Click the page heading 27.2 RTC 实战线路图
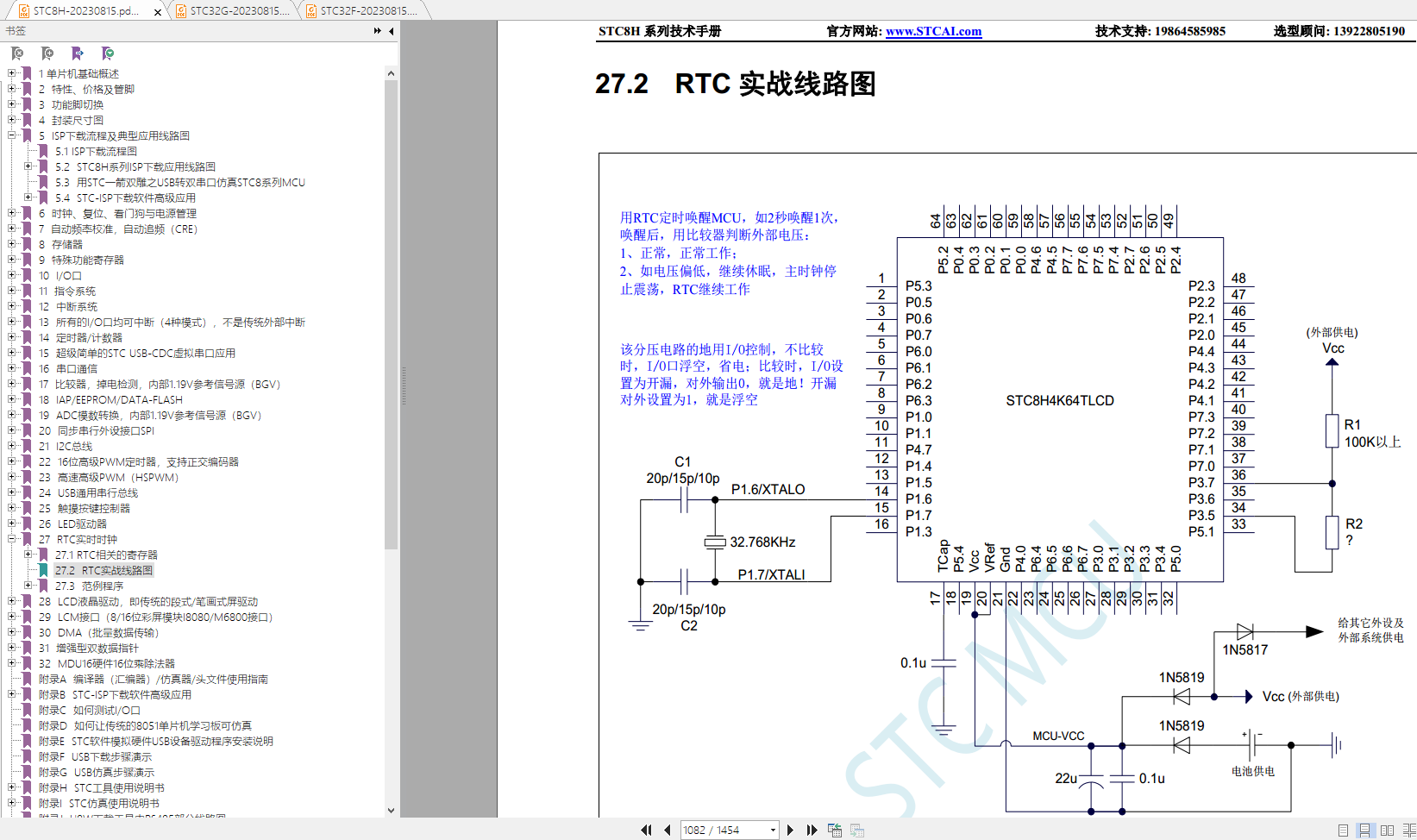The height and width of the screenshot is (840, 1417). point(735,84)
